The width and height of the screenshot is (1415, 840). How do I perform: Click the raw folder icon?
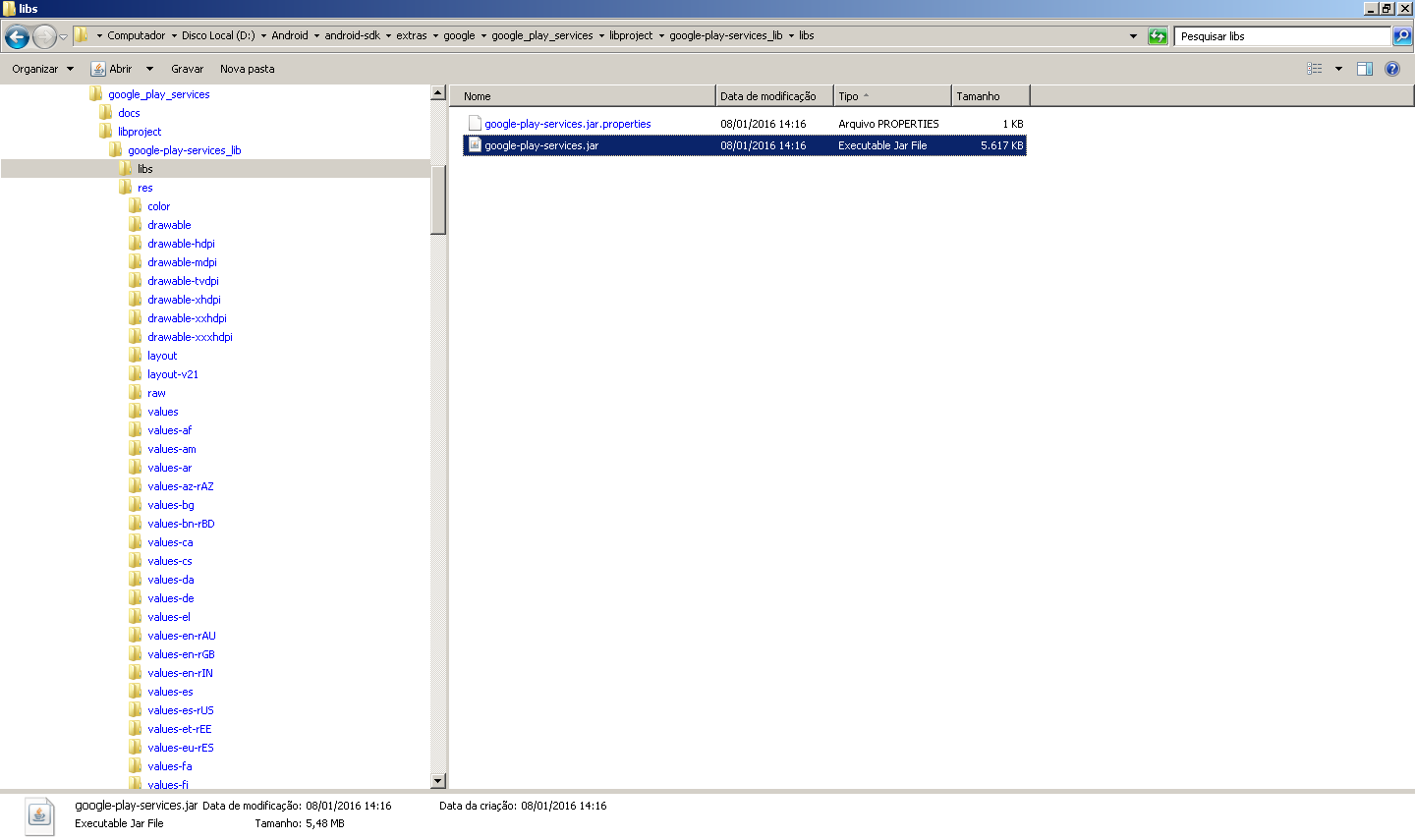136,393
